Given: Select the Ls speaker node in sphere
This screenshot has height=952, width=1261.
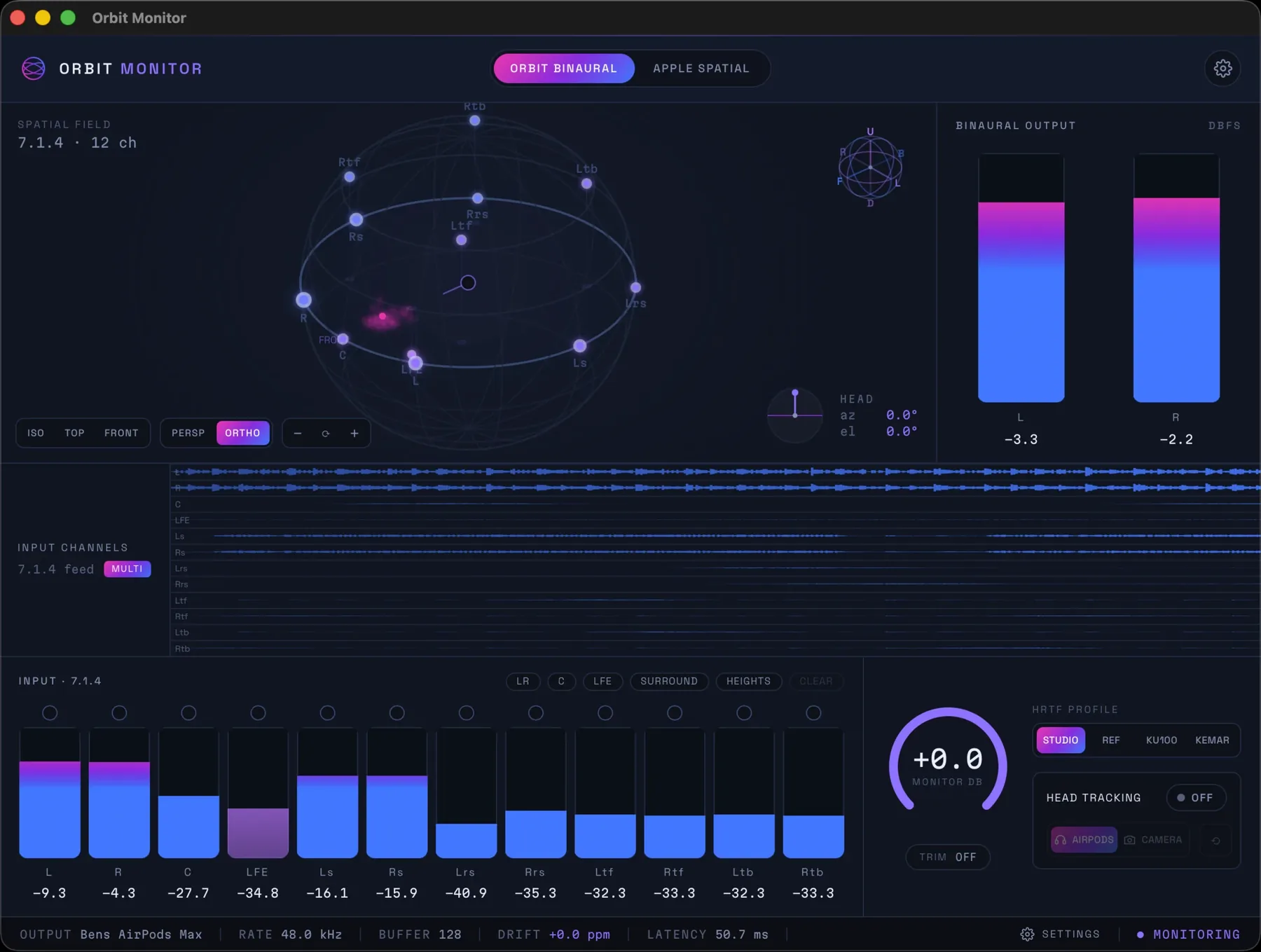Looking at the screenshot, I should click(x=579, y=345).
